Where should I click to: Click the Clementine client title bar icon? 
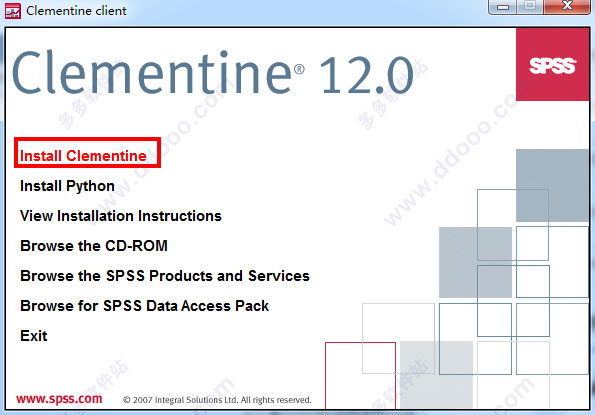[13, 11]
